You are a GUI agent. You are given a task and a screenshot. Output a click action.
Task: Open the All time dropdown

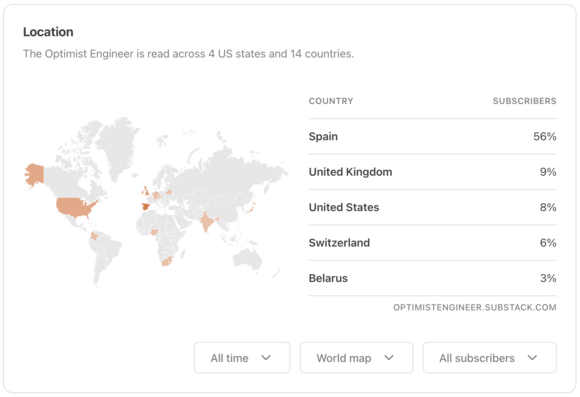pos(242,357)
